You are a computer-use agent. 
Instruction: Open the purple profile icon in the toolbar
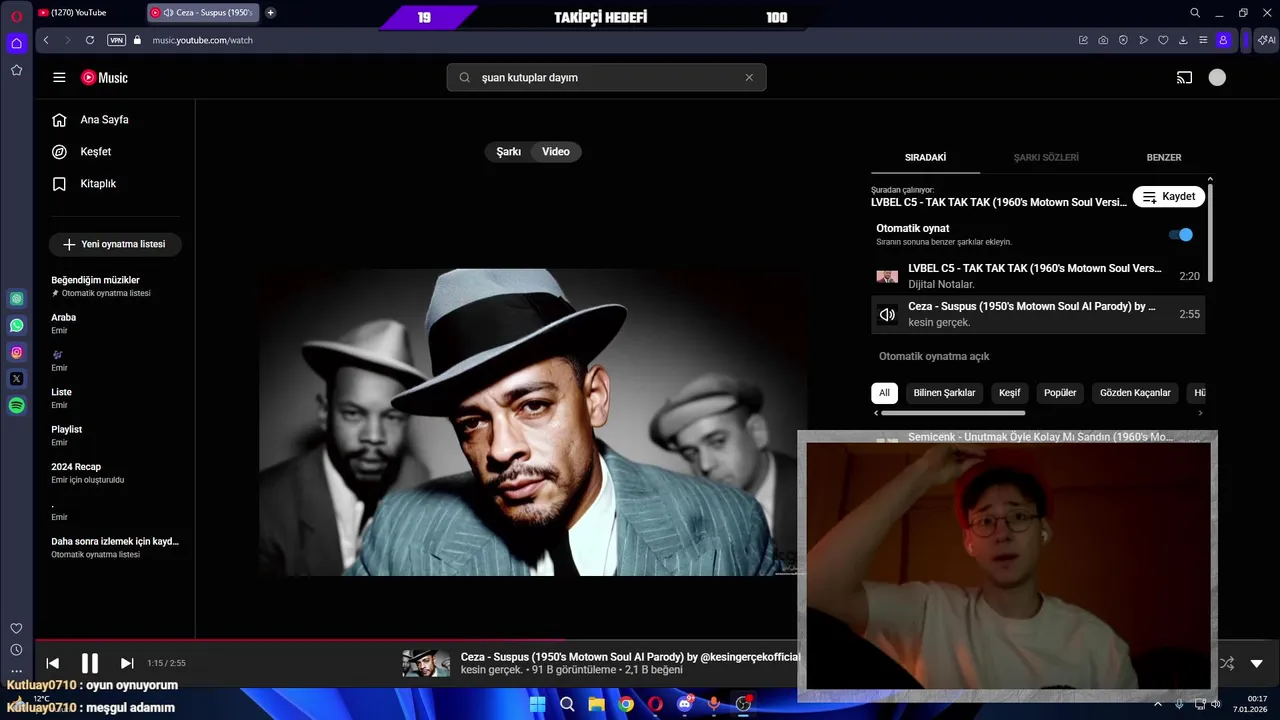(1223, 40)
